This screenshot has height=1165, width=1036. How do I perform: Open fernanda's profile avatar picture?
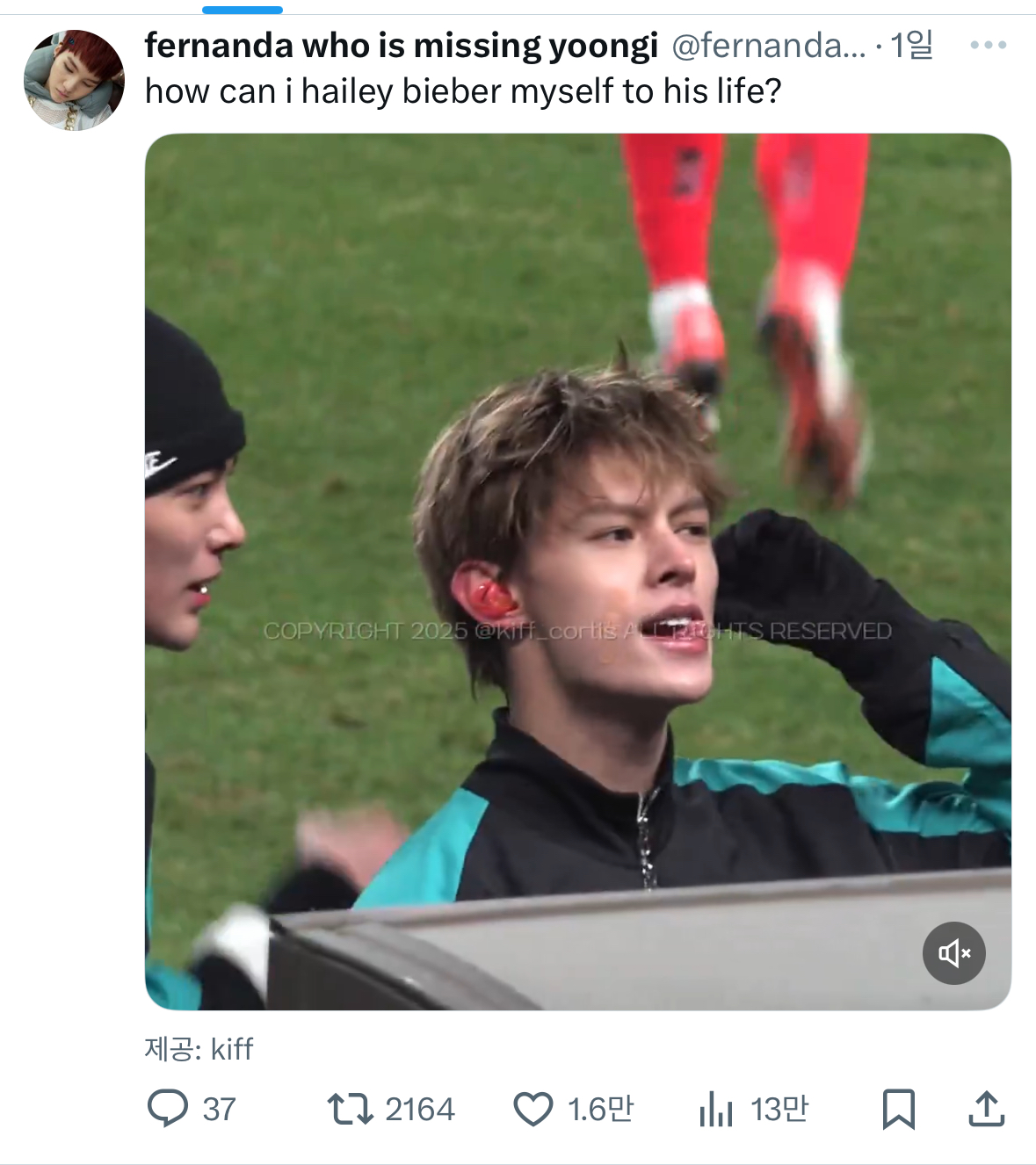[74, 80]
